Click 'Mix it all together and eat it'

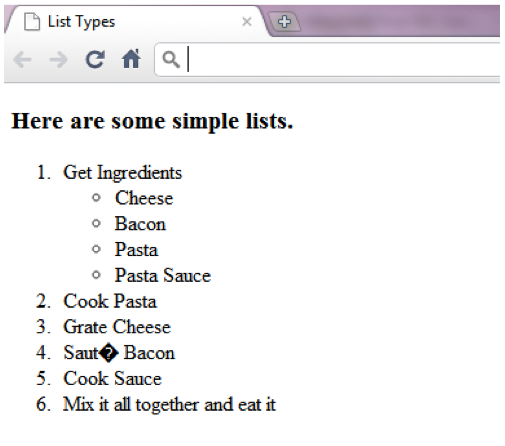169,405
